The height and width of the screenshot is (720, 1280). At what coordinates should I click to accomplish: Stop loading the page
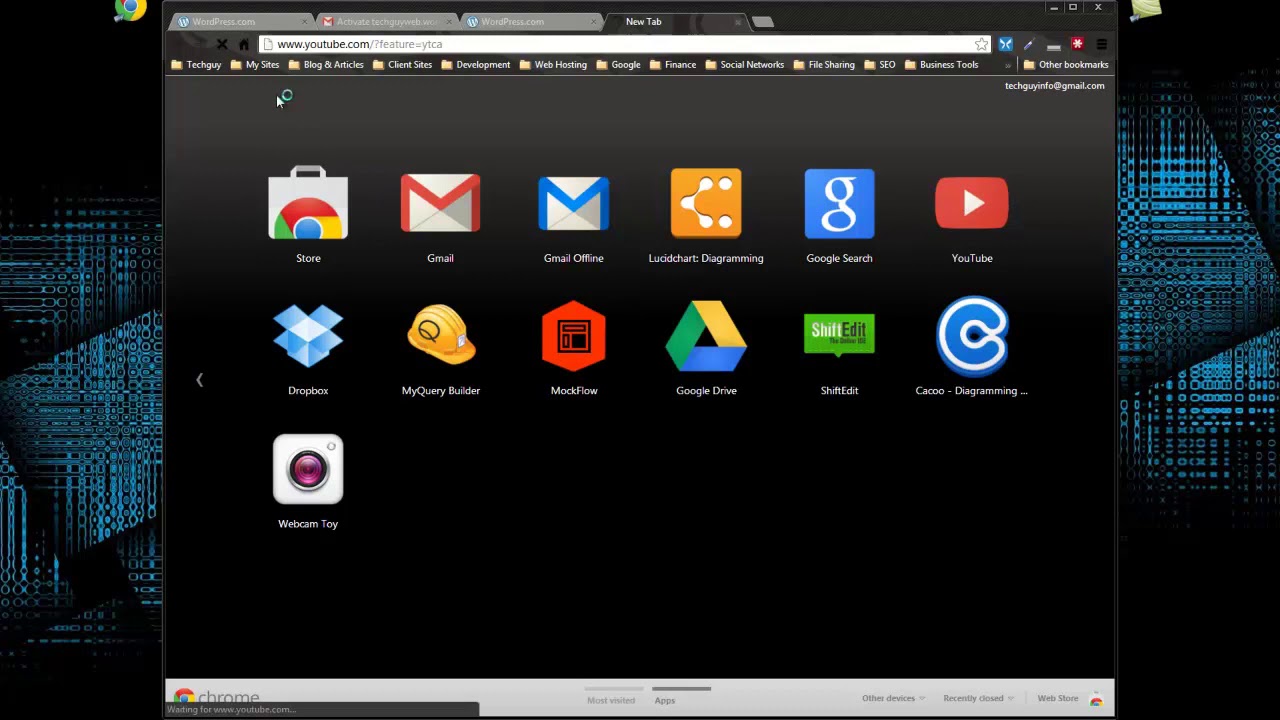(x=222, y=44)
